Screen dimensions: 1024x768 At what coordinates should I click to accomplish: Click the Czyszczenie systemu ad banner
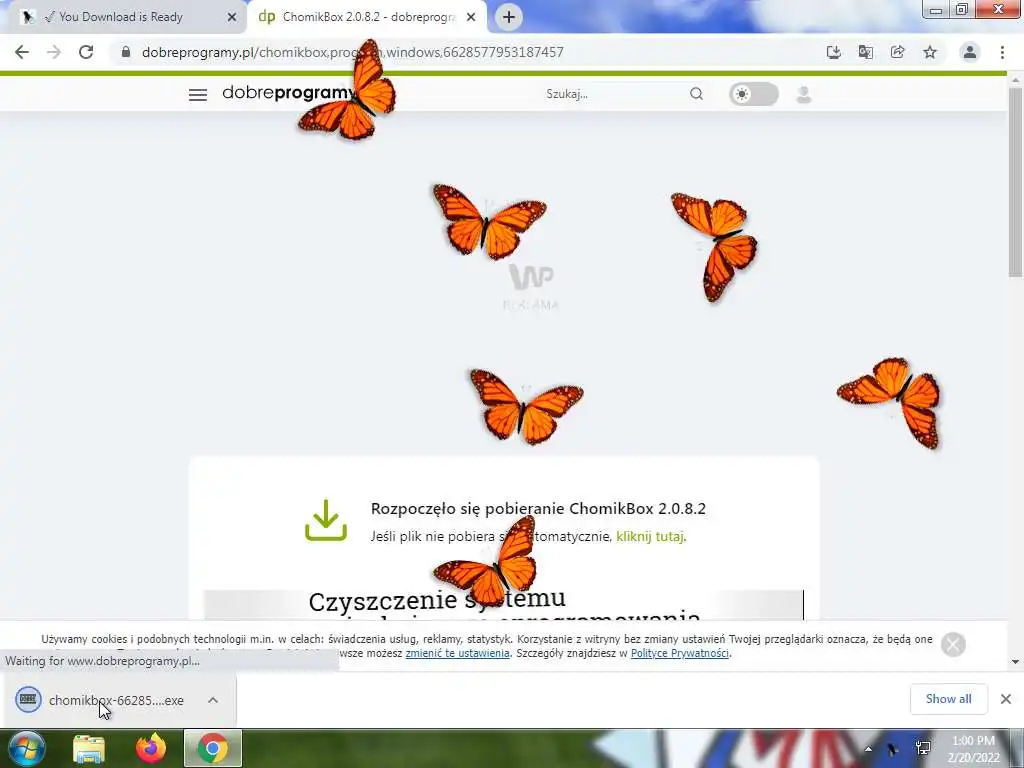tap(504, 605)
